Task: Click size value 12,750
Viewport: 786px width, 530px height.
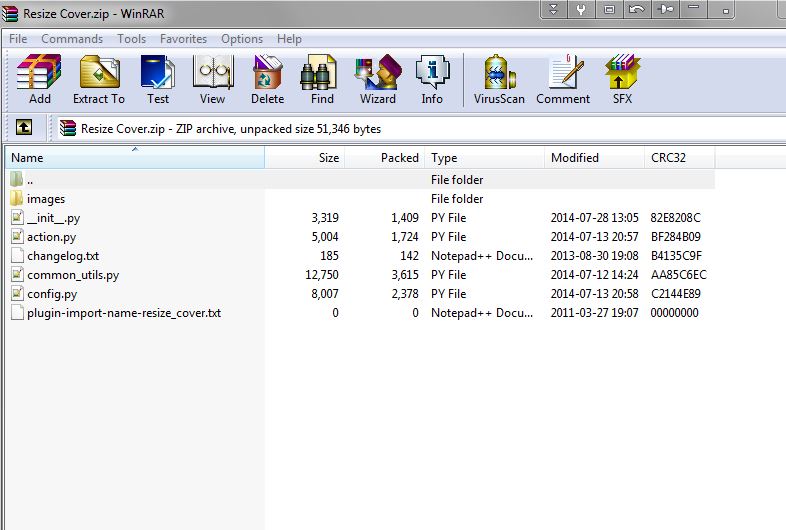Action: pyautogui.click(x=322, y=275)
